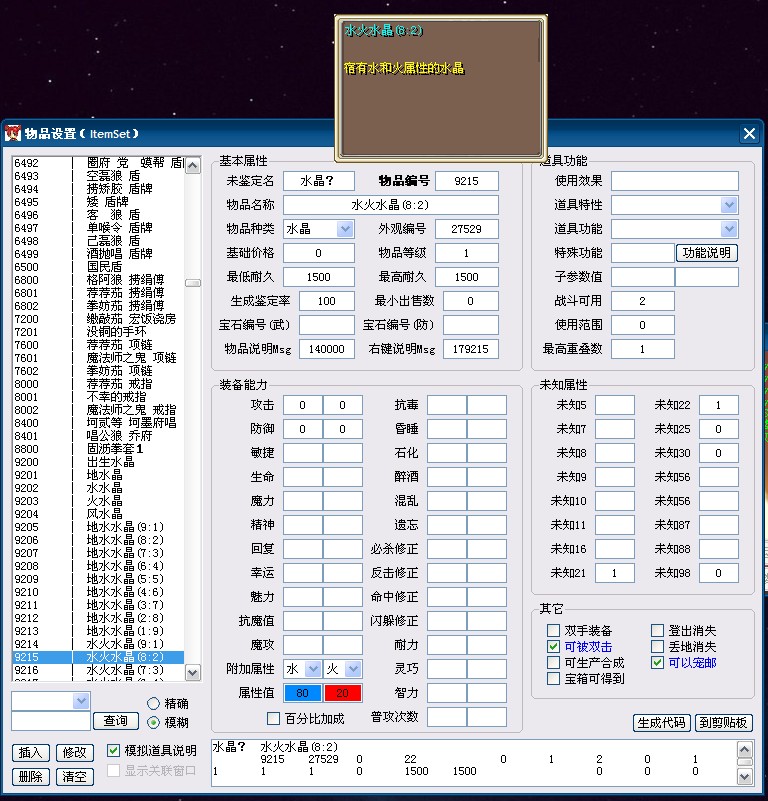This screenshot has width=768, height=801.
Task: Click the item list scrollbar down arrow
Action: (x=194, y=675)
